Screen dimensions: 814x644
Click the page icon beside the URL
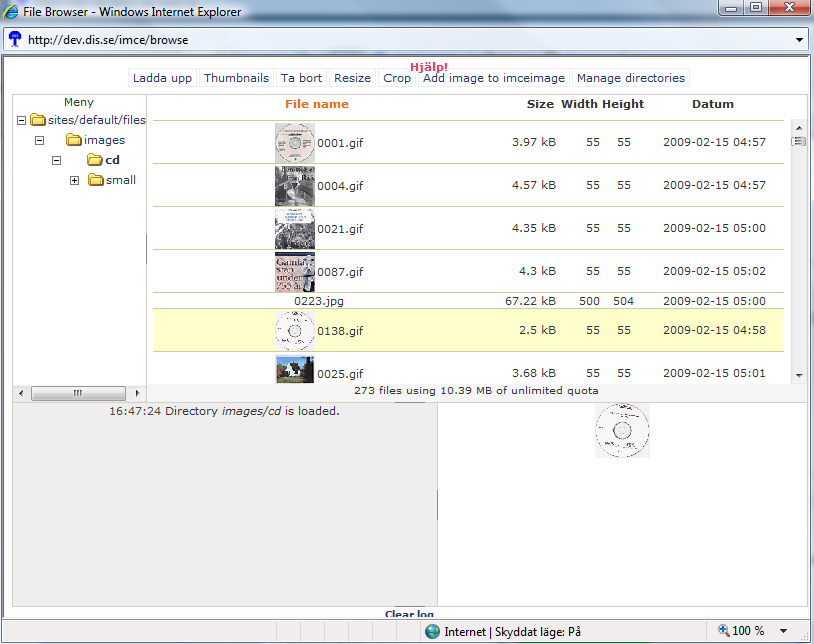pyautogui.click(x=15, y=39)
